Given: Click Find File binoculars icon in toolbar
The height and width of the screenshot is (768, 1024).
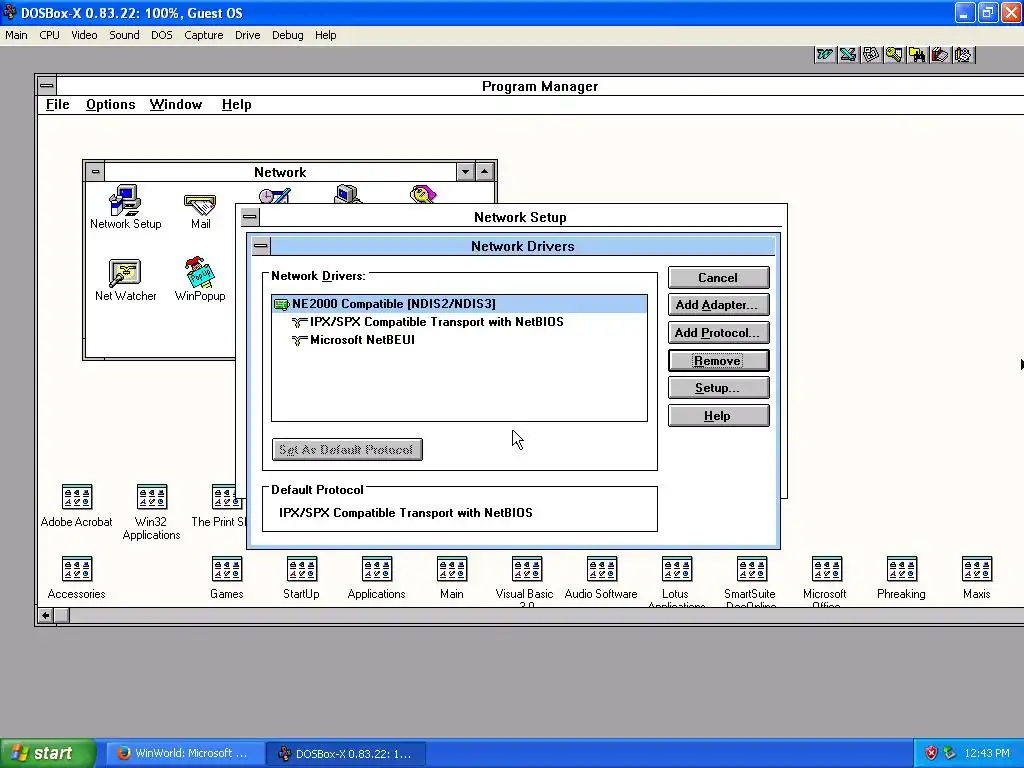Looking at the screenshot, I should point(917,55).
